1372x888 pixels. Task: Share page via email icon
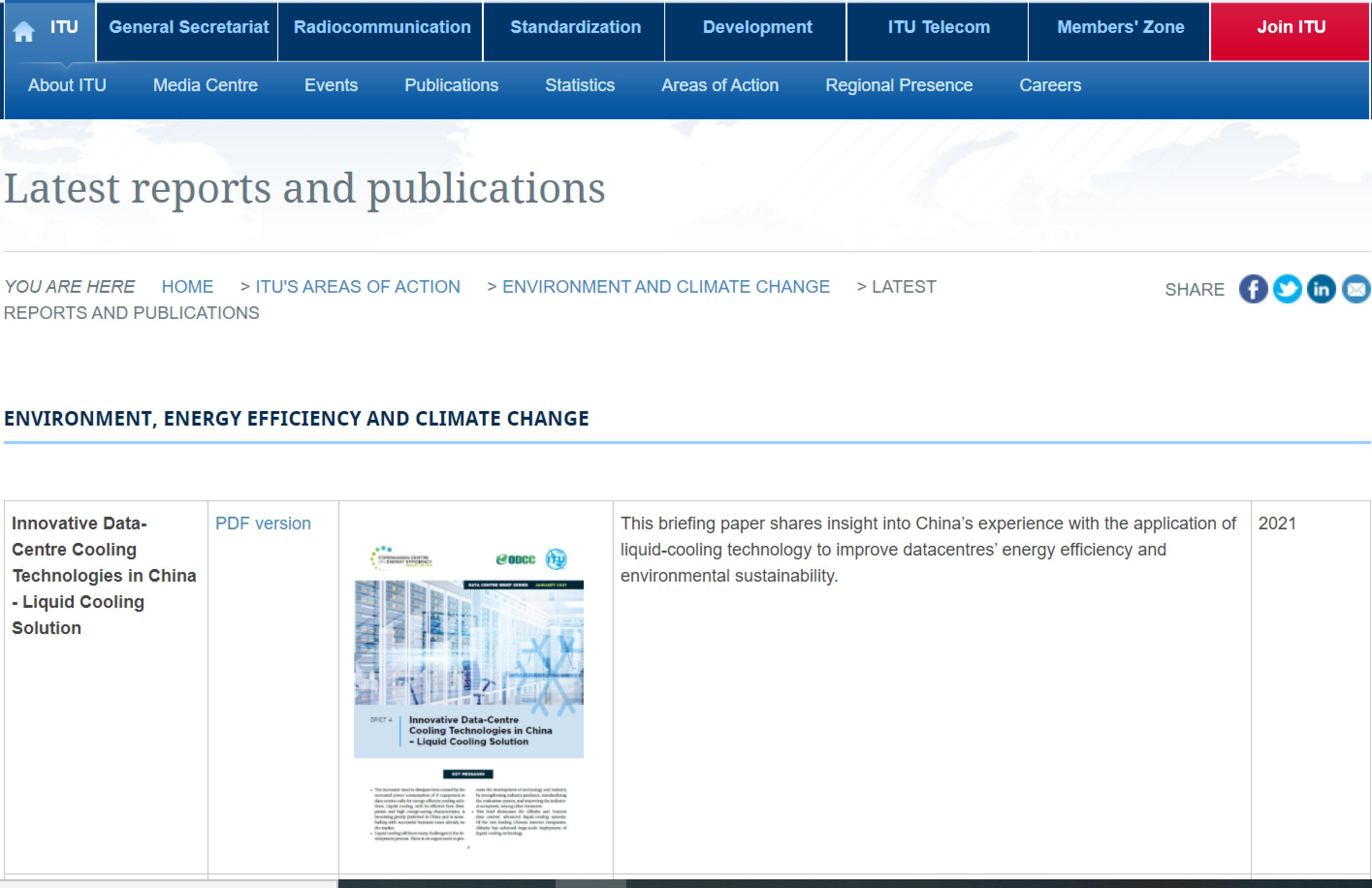[x=1356, y=289]
